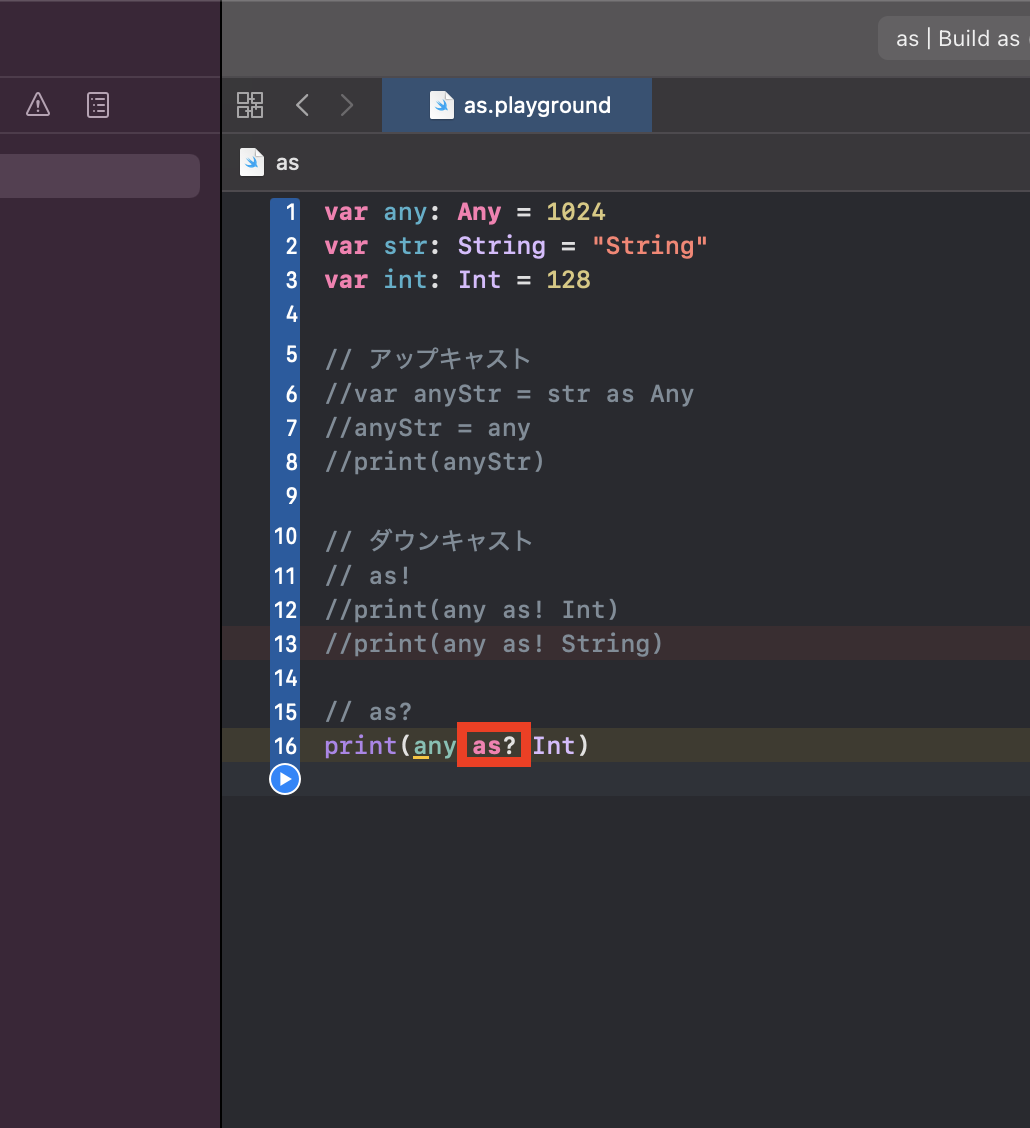The image size is (1030, 1128).
Task: Click the Swift icon on the as.playground tab
Action: coord(442,105)
